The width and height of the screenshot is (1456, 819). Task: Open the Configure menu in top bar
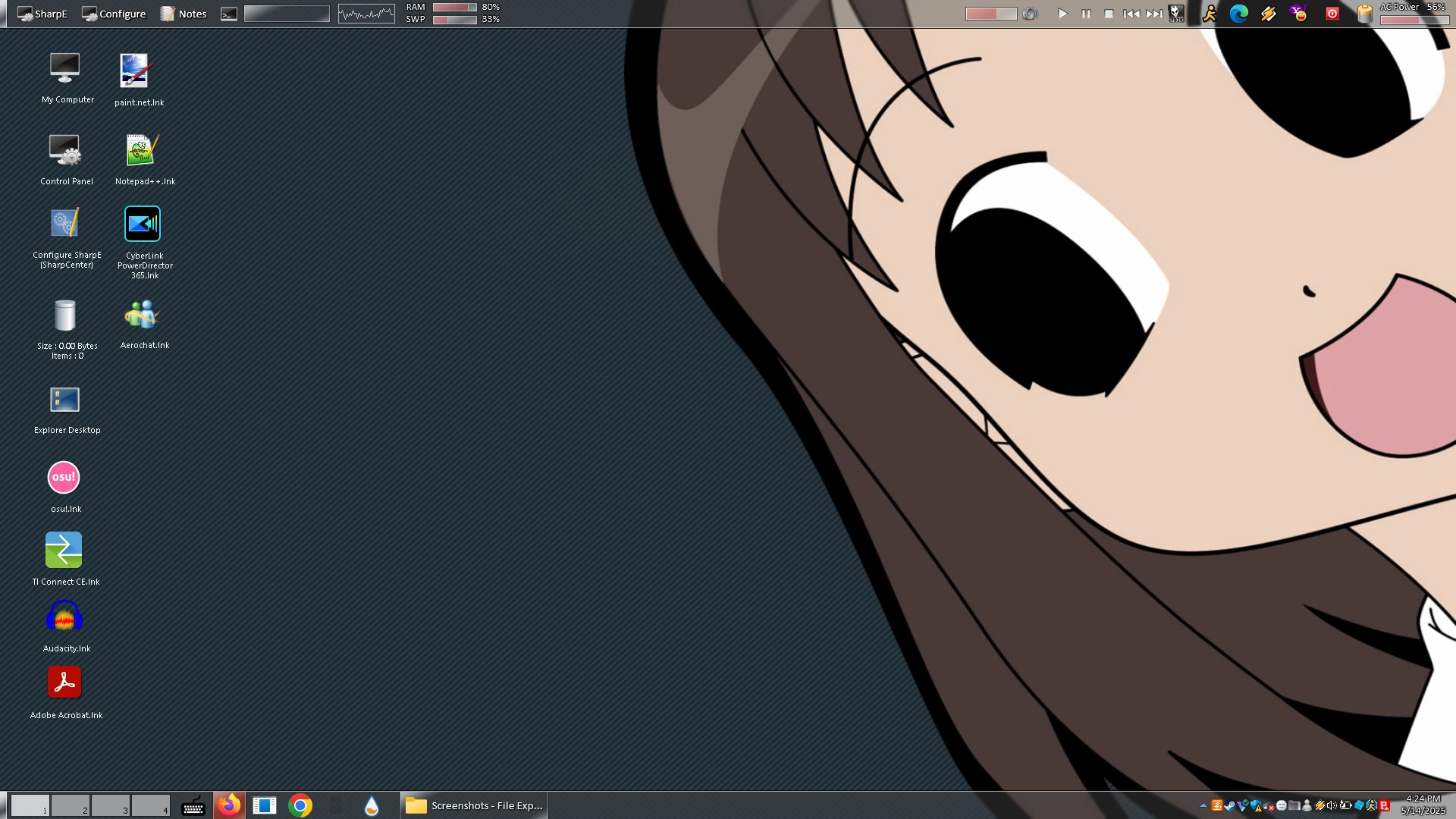point(114,14)
